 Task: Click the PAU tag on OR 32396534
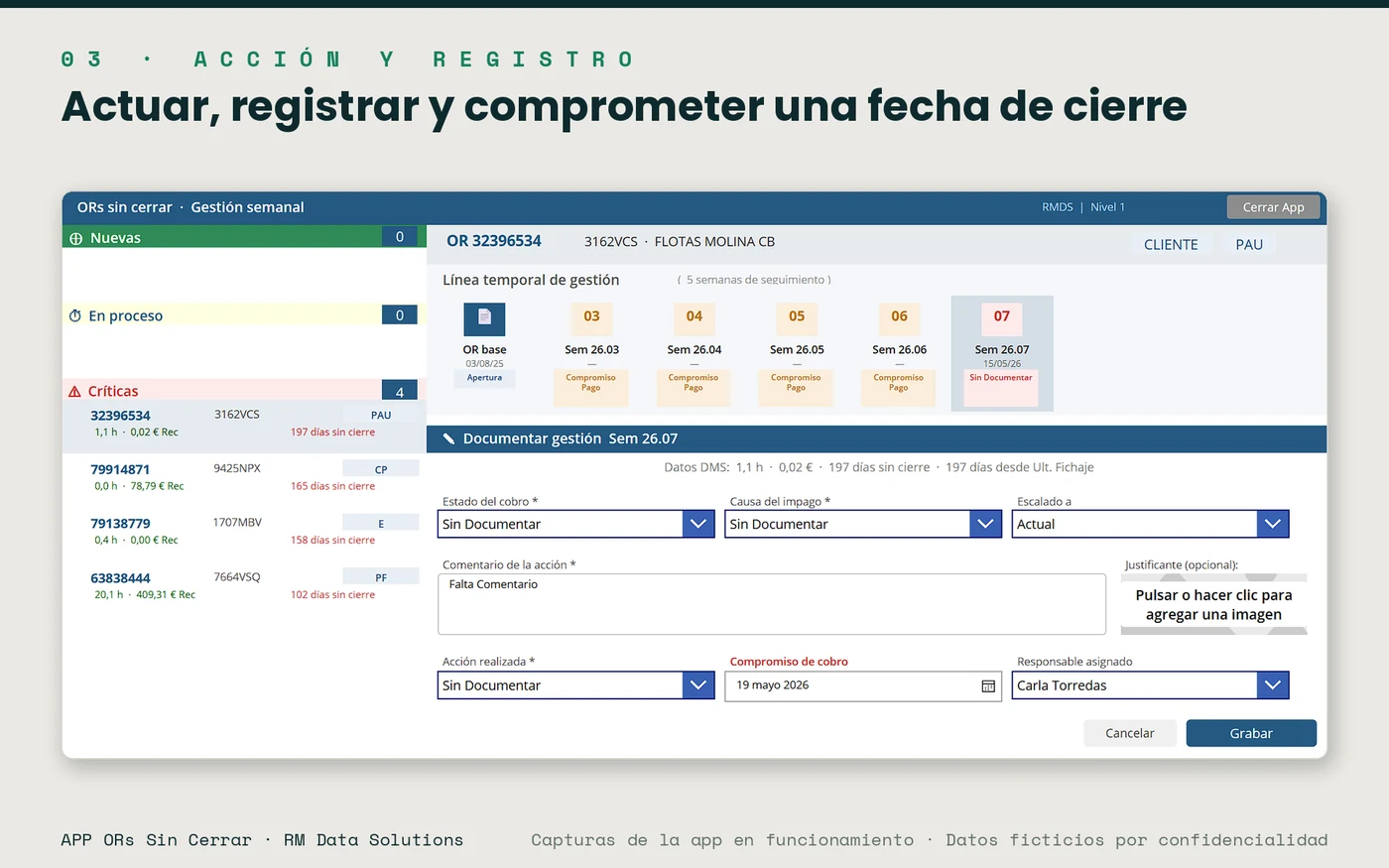coord(381,416)
